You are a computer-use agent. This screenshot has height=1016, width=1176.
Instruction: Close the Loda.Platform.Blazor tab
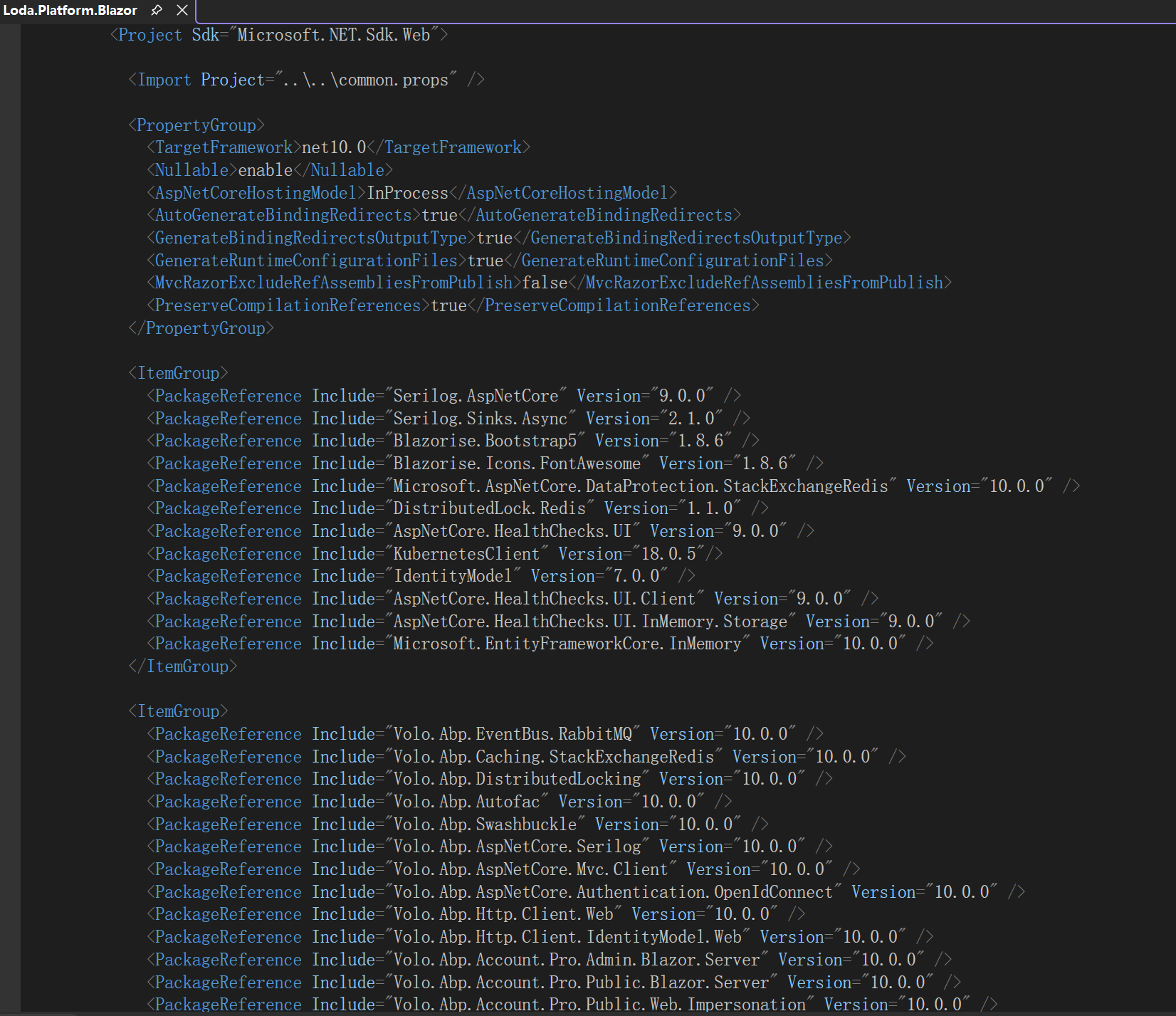click(x=182, y=10)
